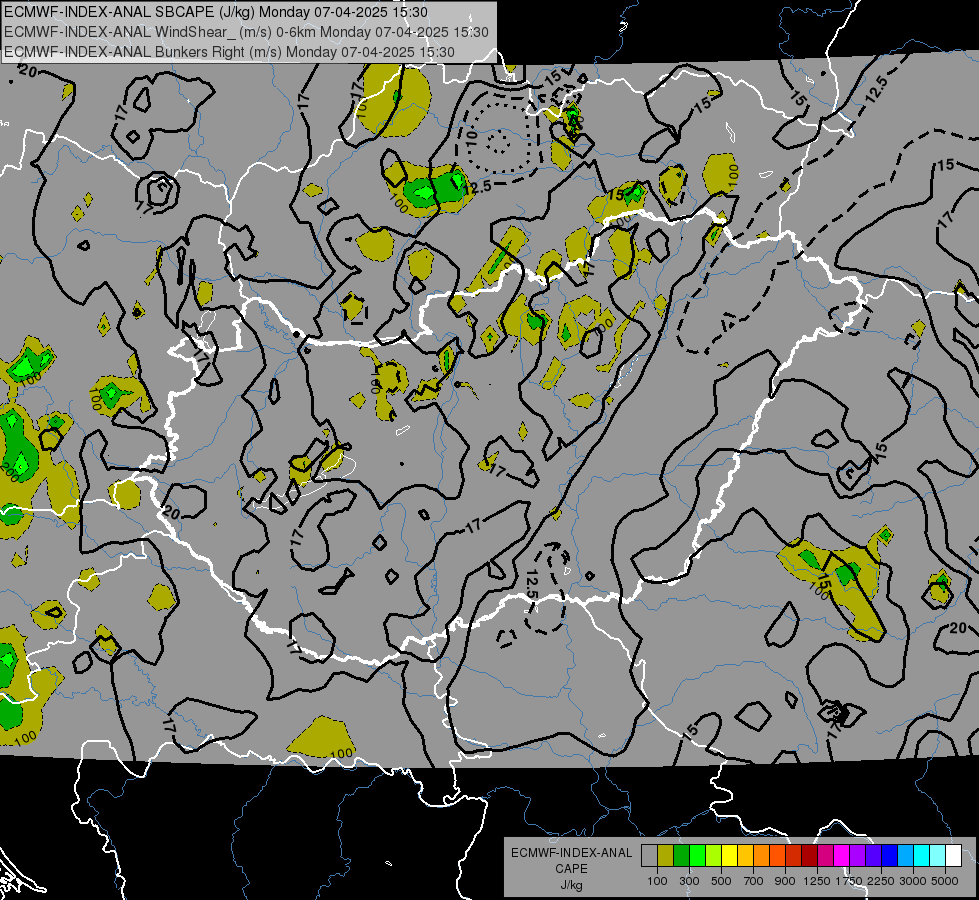This screenshot has width=979, height=900.
Task: Select the bright green CAPE legend swatch
Action: point(697,856)
